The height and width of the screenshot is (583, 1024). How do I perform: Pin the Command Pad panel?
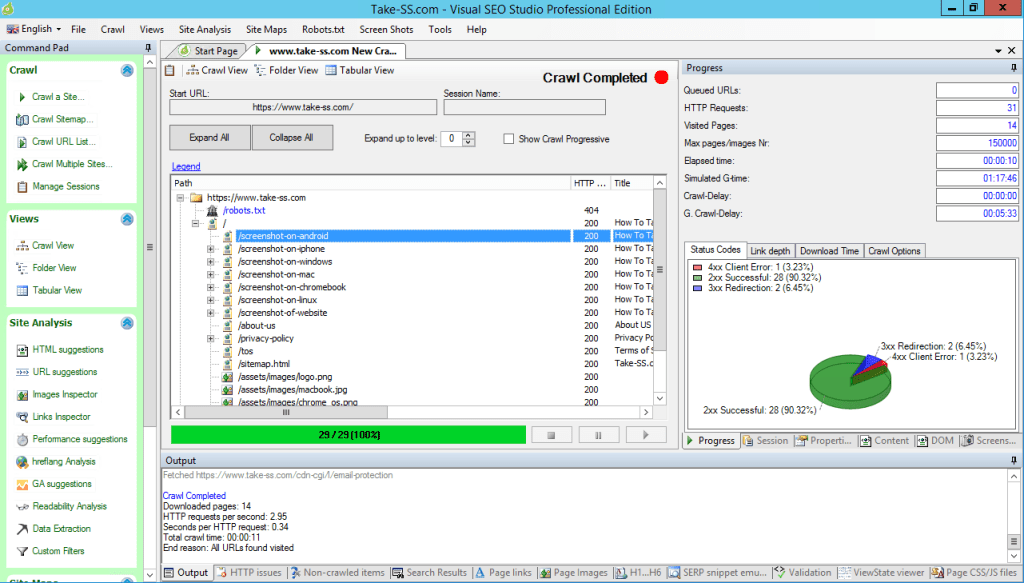pos(148,48)
